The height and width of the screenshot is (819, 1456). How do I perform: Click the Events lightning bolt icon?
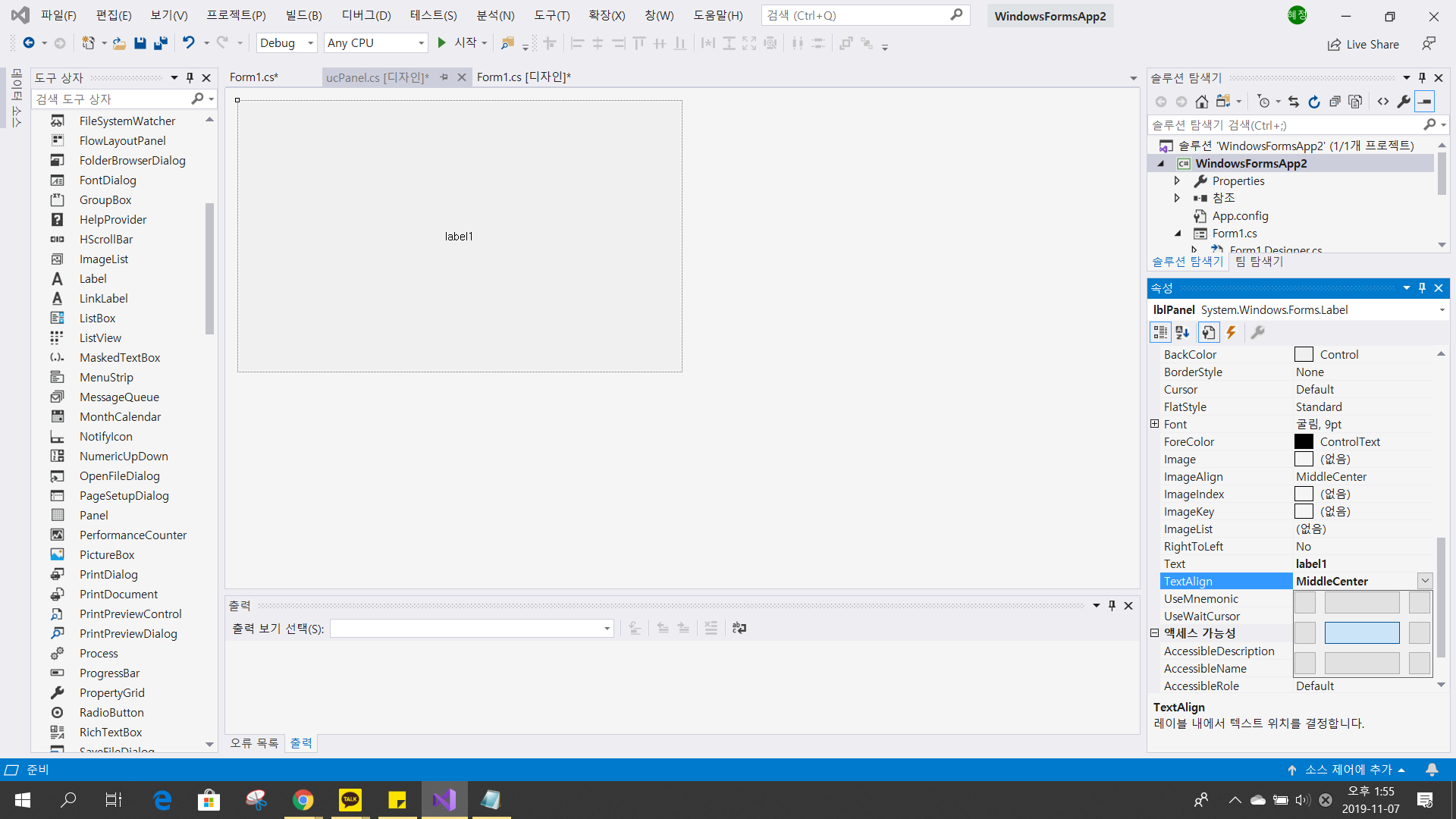click(1232, 332)
